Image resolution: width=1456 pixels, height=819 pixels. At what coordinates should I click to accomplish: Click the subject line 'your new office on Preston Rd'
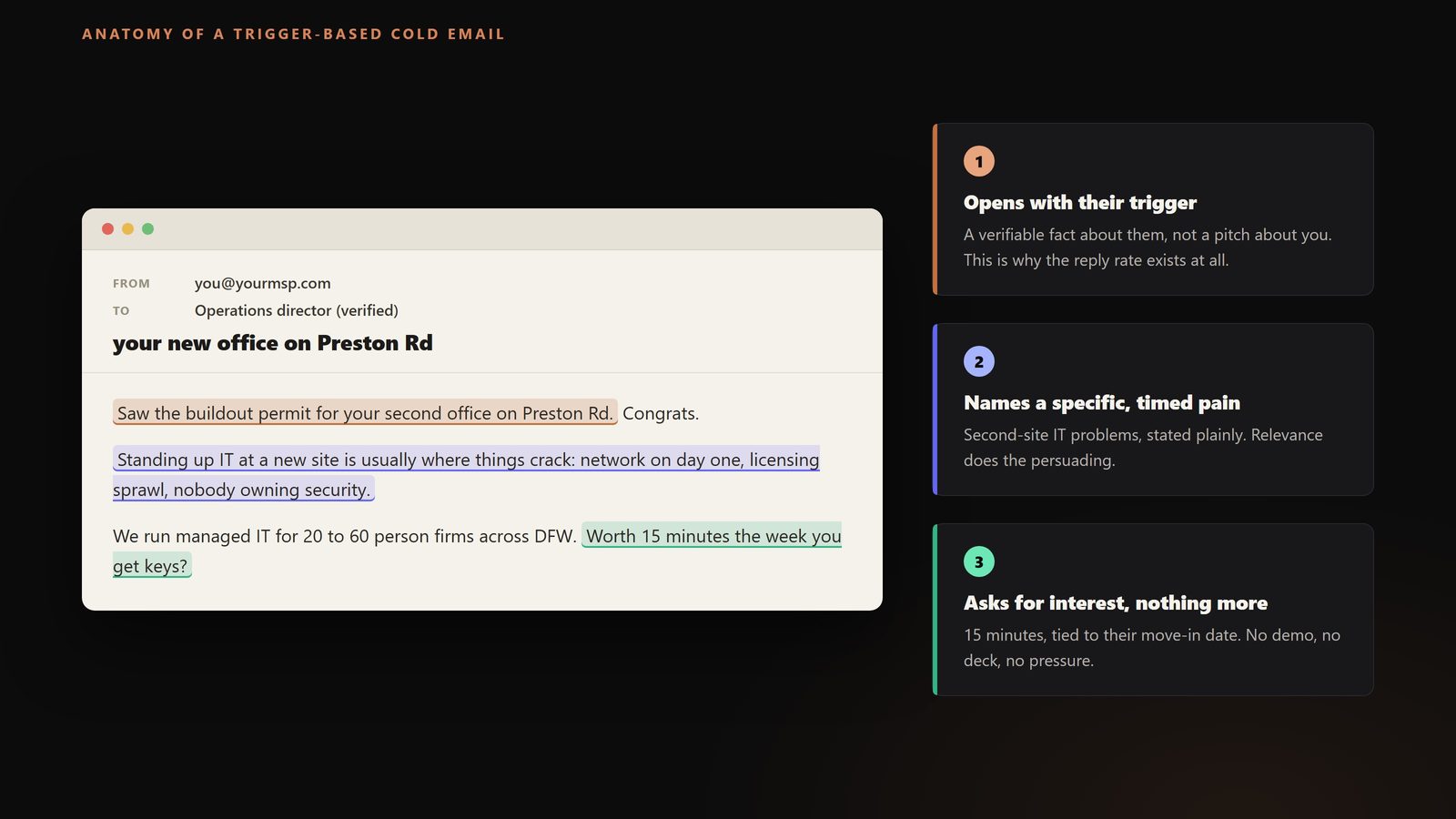[273, 343]
